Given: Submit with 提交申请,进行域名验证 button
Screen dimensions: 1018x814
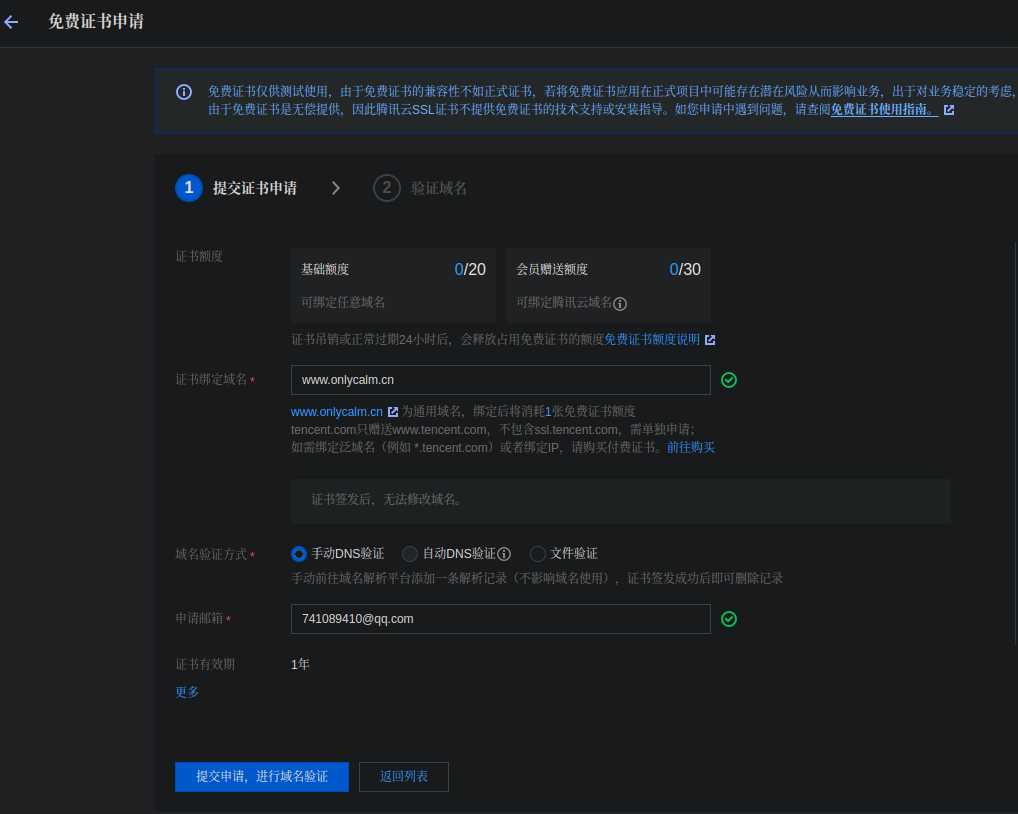Looking at the screenshot, I should coord(261,777).
